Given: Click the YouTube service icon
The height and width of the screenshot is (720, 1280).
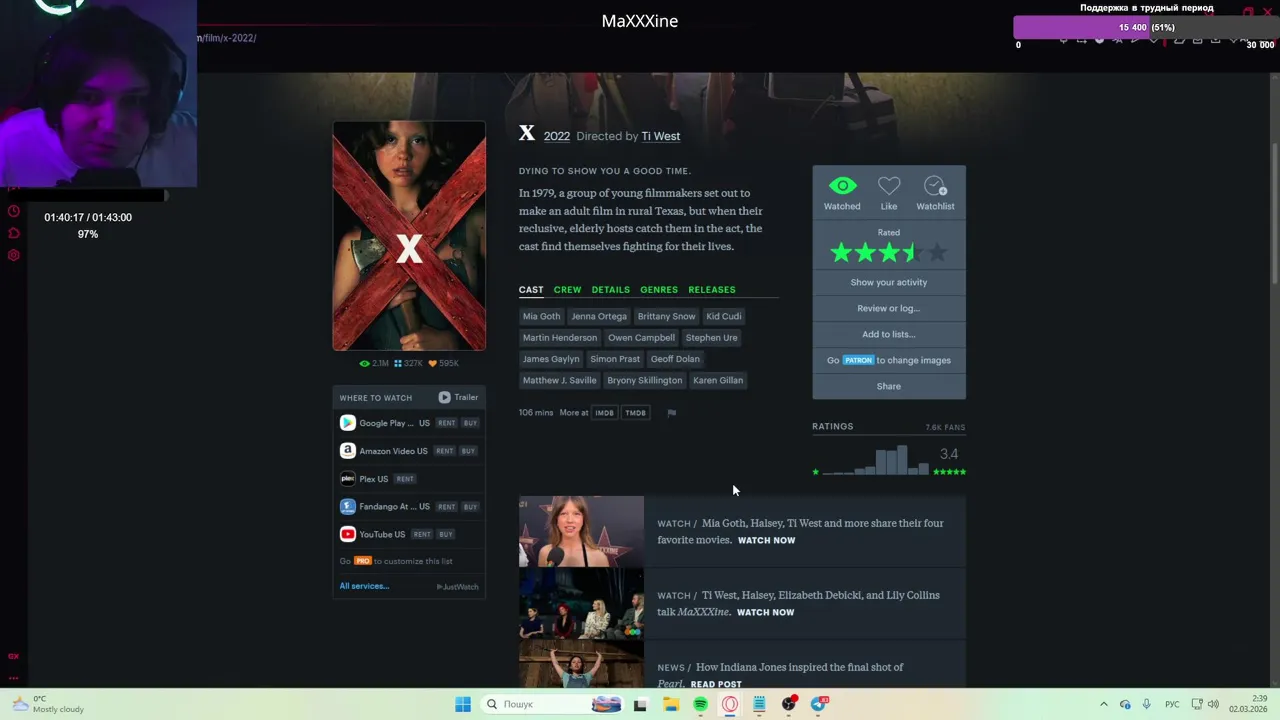Looking at the screenshot, I should click(x=347, y=534).
